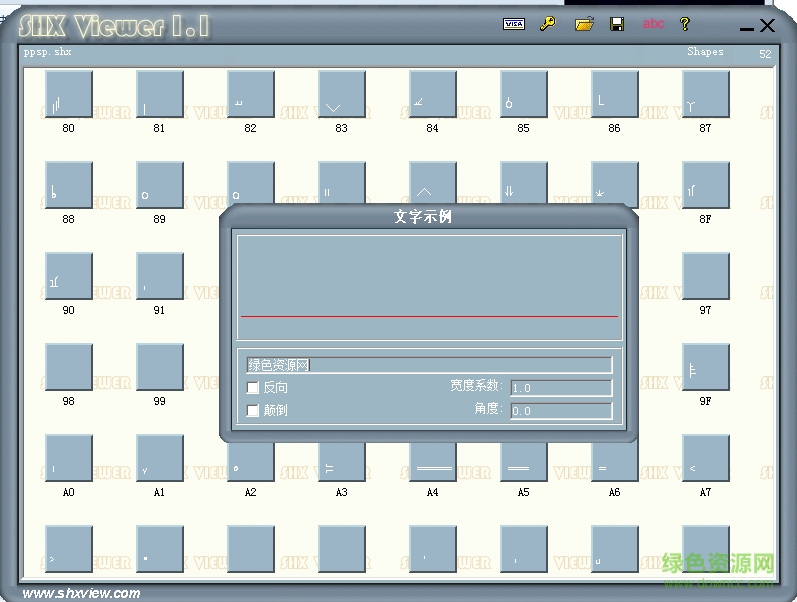Enable the 反向 (backwards) checkbox
797x602 pixels.
253,388
